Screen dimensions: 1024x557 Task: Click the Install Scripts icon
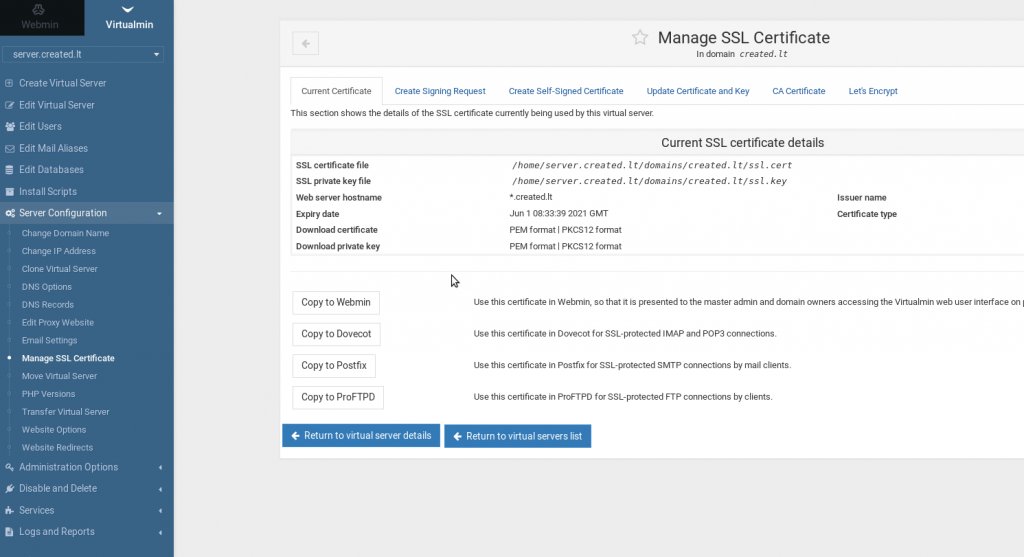(9, 192)
